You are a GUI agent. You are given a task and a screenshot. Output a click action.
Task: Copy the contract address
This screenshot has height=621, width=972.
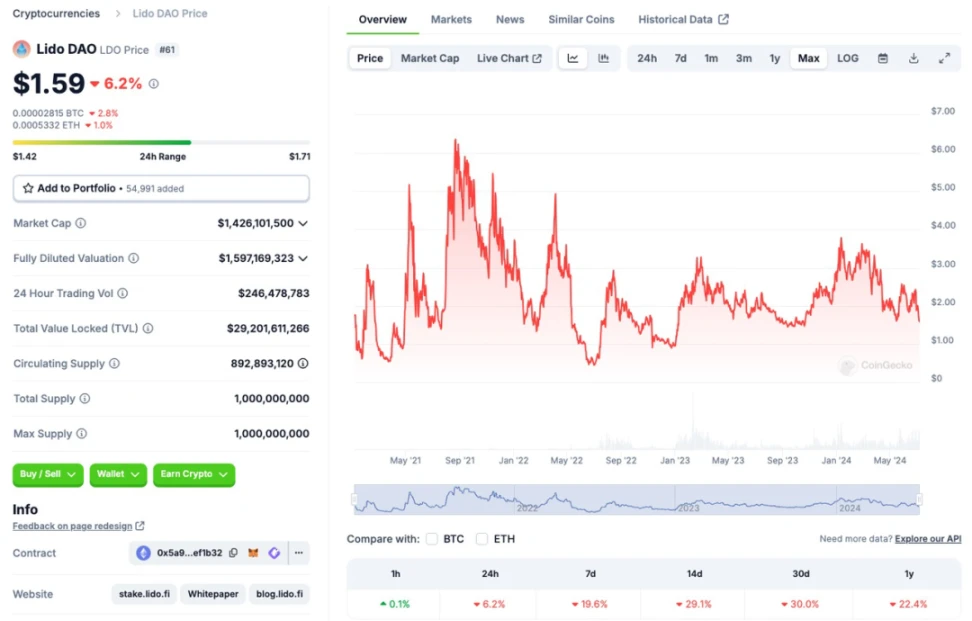(x=233, y=553)
